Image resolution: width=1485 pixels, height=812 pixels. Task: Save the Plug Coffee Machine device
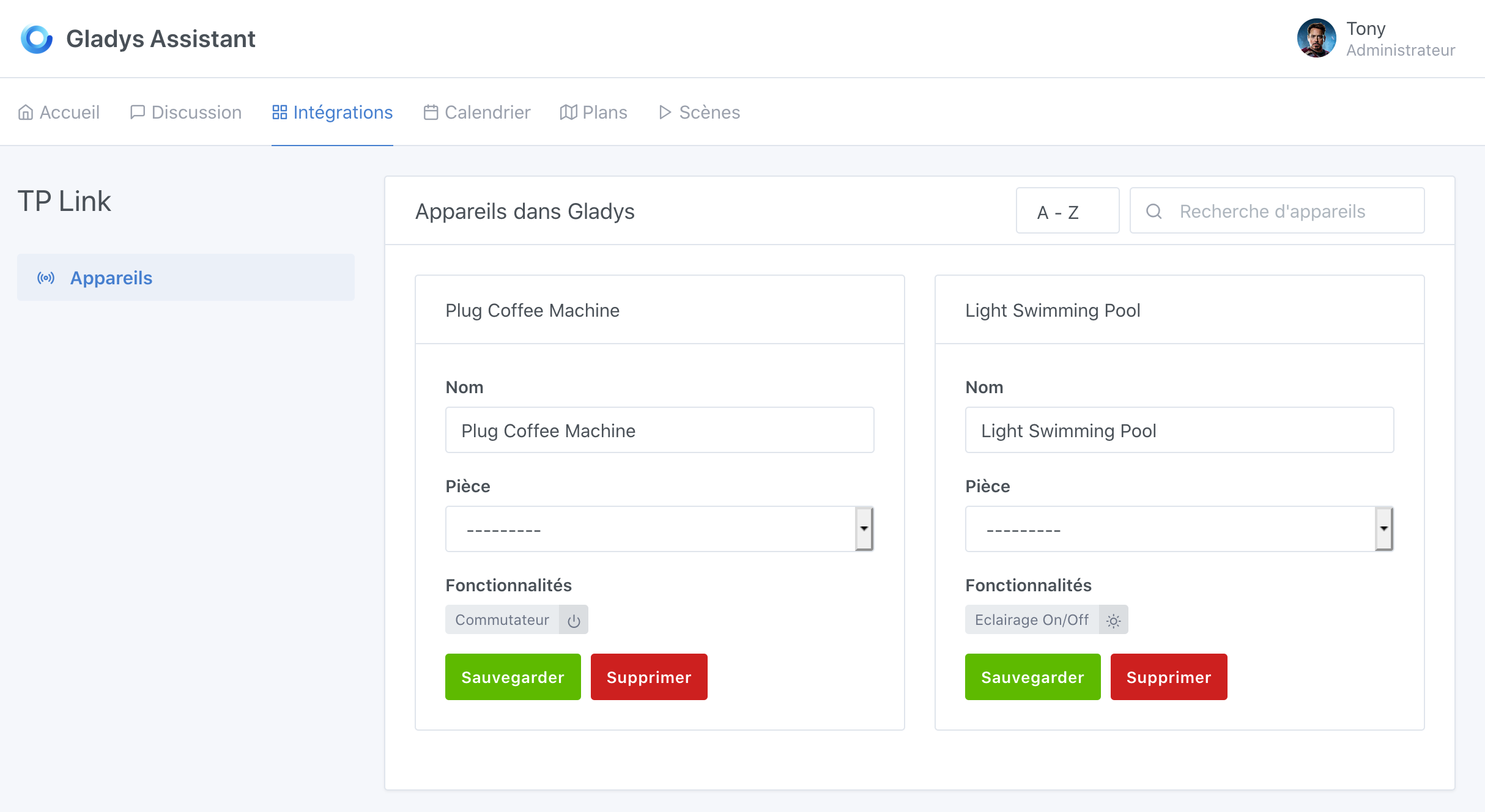click(x=513, y=677)
